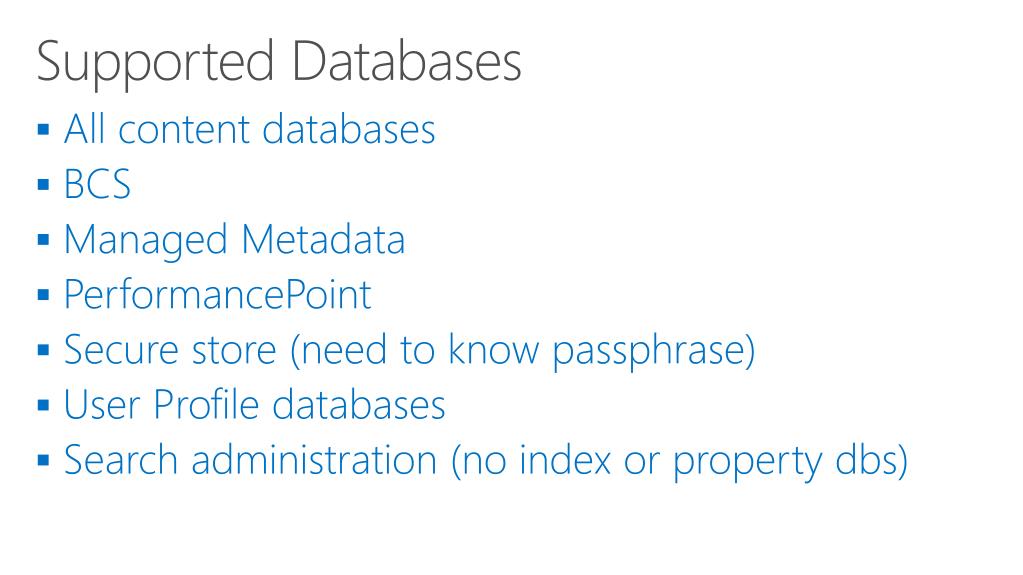Select the 'Managed Metadata' line
The width and height of the screenshot is (1023, 575).
point(234,240)
